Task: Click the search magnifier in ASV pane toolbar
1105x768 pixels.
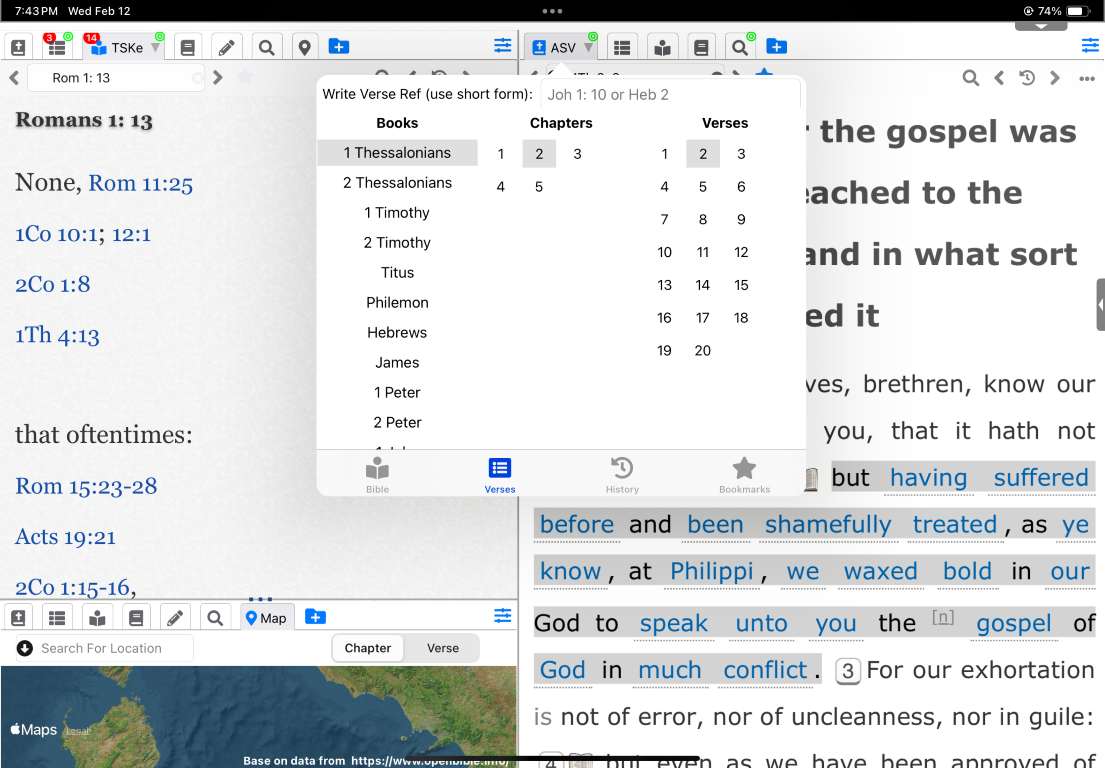Action: [x=739, y=47]
